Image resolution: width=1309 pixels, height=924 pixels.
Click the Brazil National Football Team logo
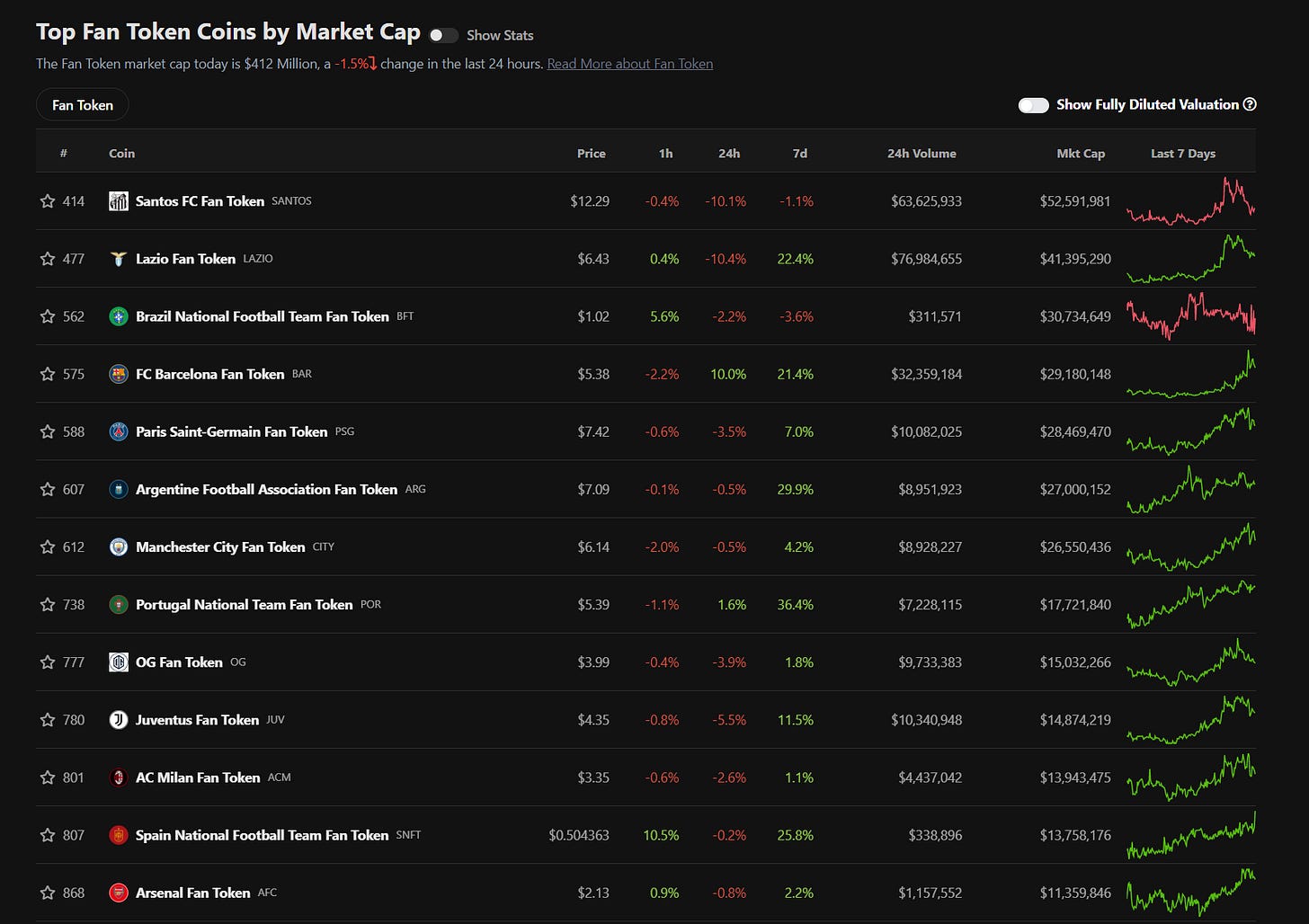click(x=119, y=316)
